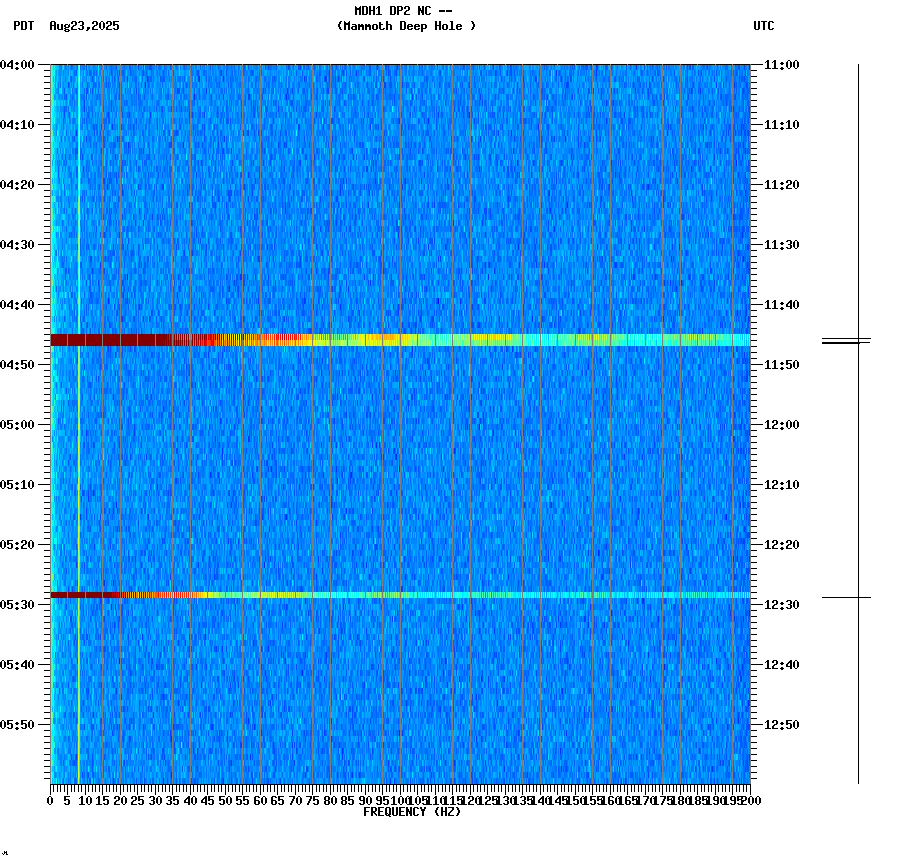
Task: Select the 200 Hz frequency tick label
Action: [x=751, y=800]
